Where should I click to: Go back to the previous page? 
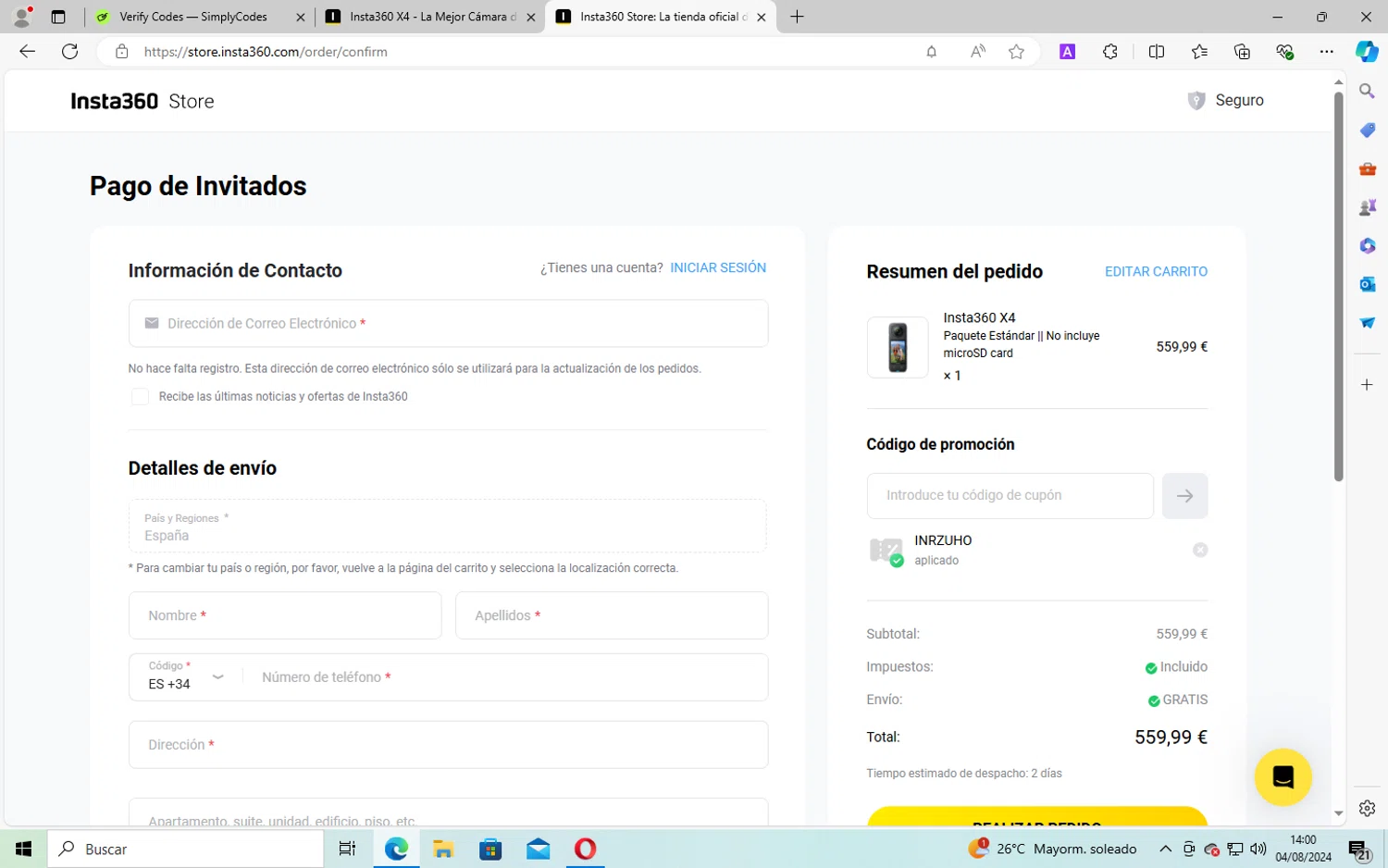pyautogui.click(x=27, y=52)
